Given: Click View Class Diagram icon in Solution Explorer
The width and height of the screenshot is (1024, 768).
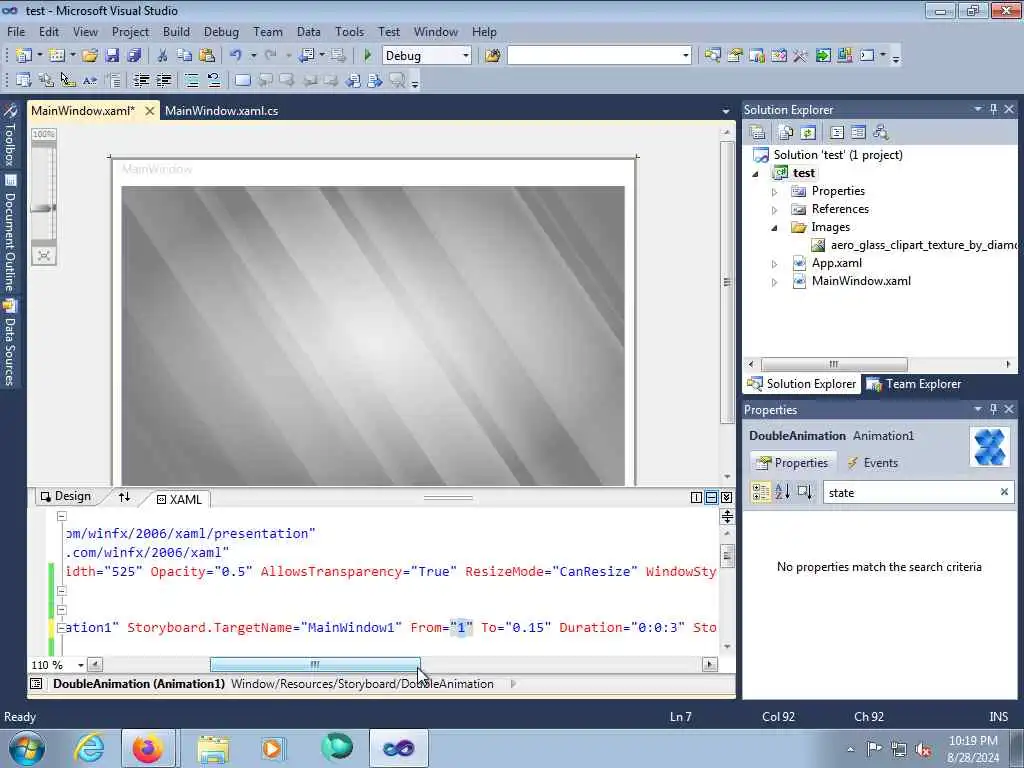Looking at the screenshot, I should pyautogui.click(x=881, y=133).
